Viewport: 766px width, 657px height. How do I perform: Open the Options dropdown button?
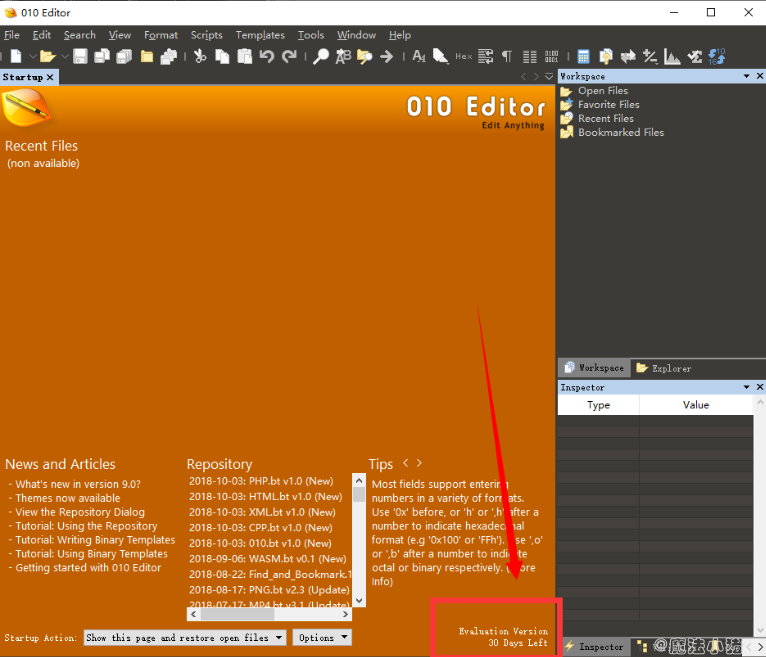[x=322, y=637]
